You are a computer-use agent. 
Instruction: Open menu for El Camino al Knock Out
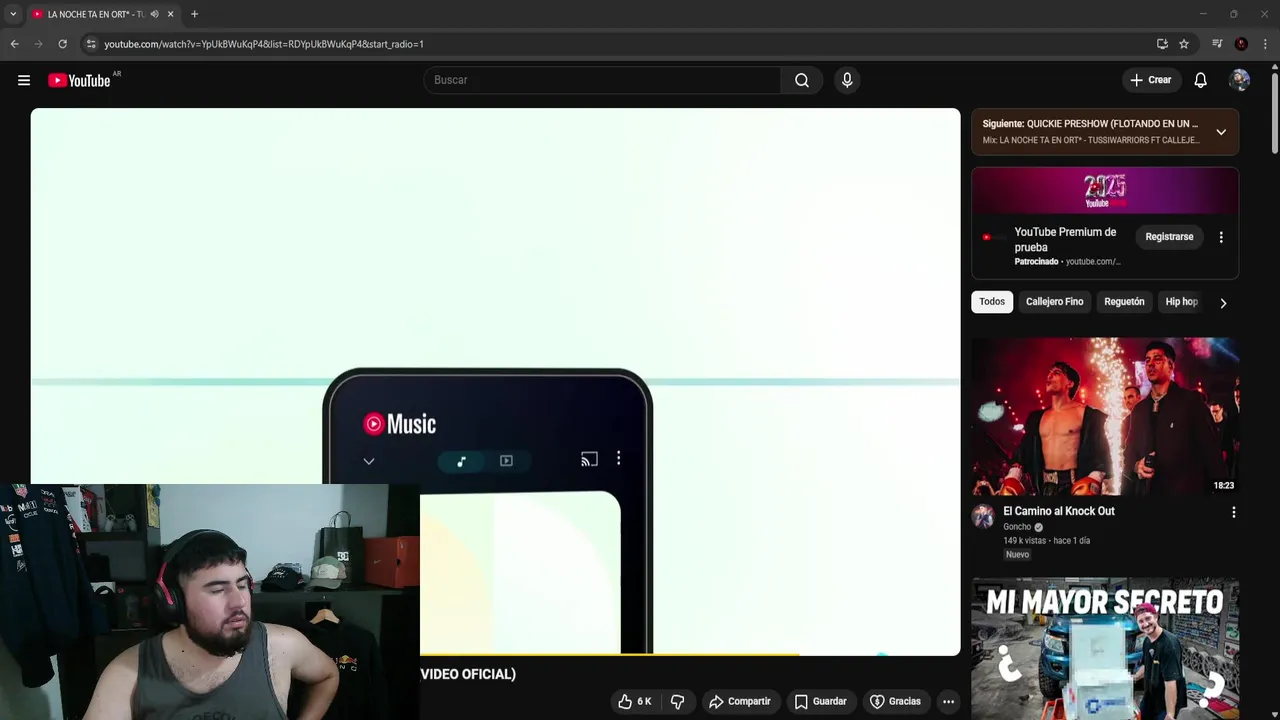click(1233, 512)
